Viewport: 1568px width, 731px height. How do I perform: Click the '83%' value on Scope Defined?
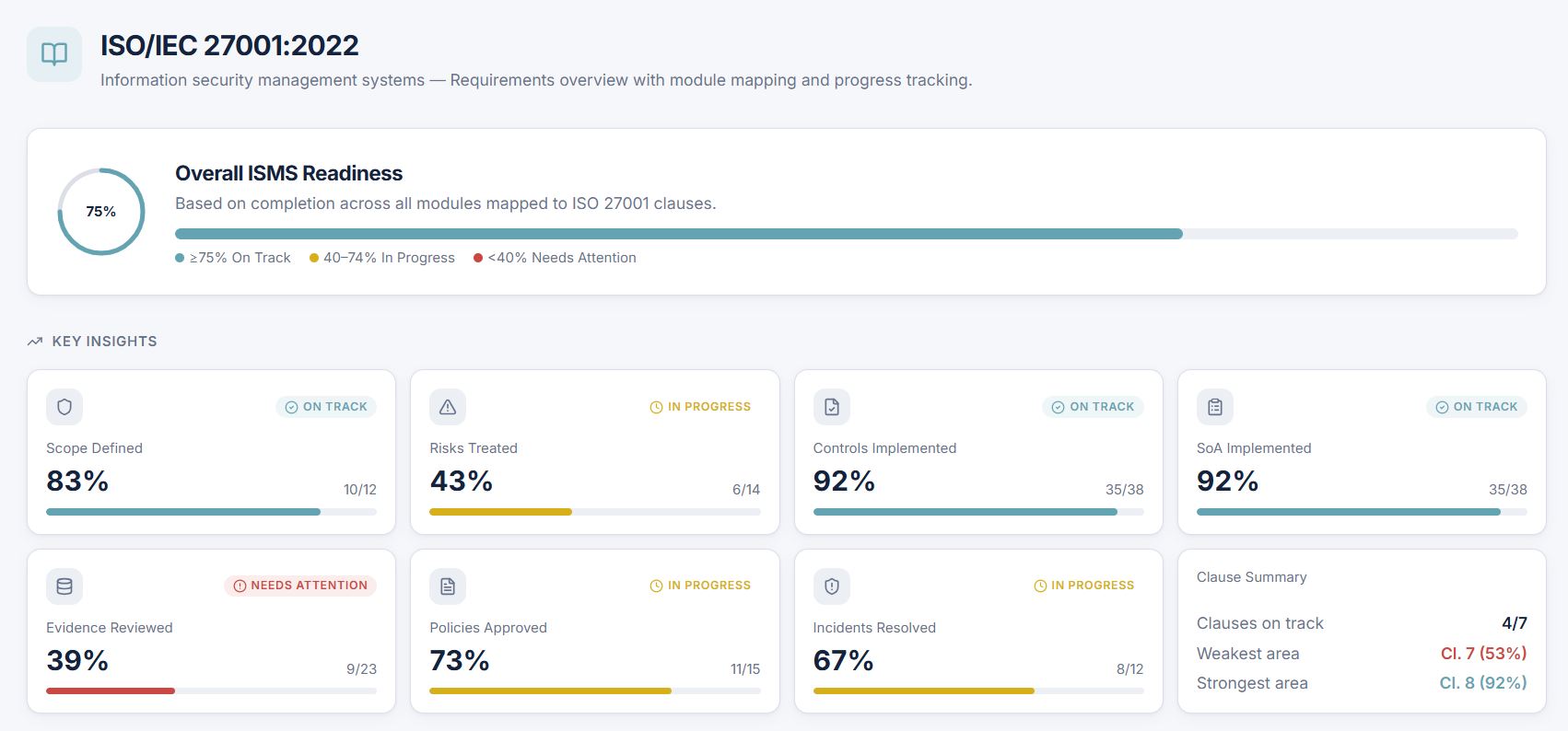pyautogui.click(x=77, y=481)
